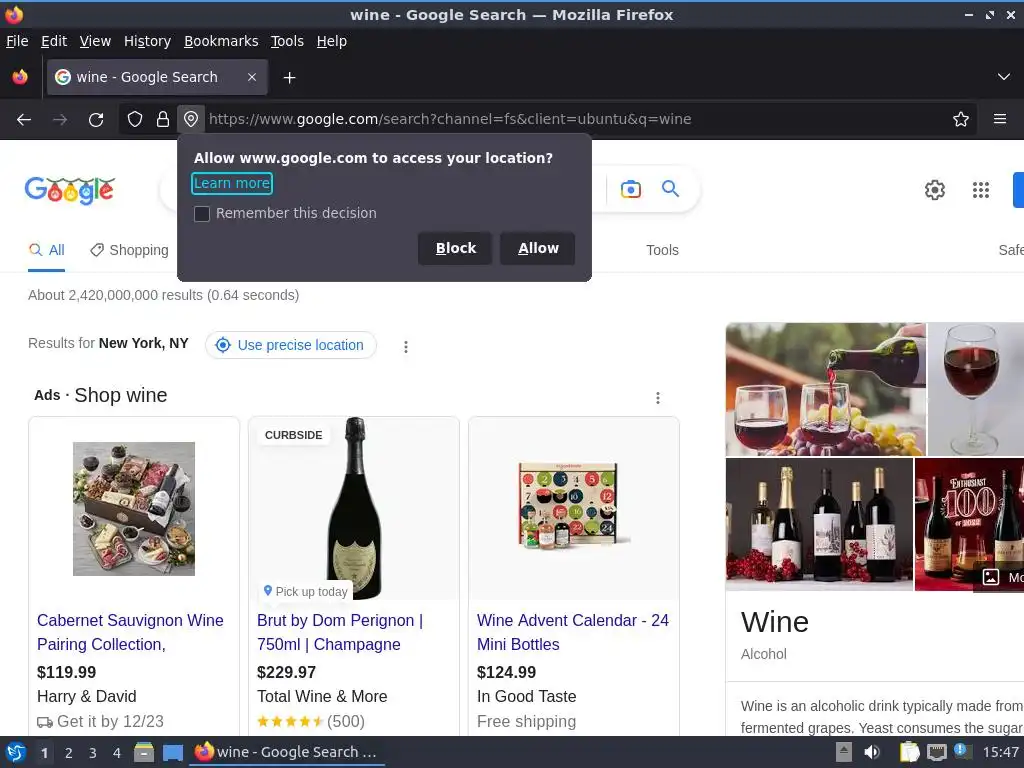Open a new tab

coord(289,78)
